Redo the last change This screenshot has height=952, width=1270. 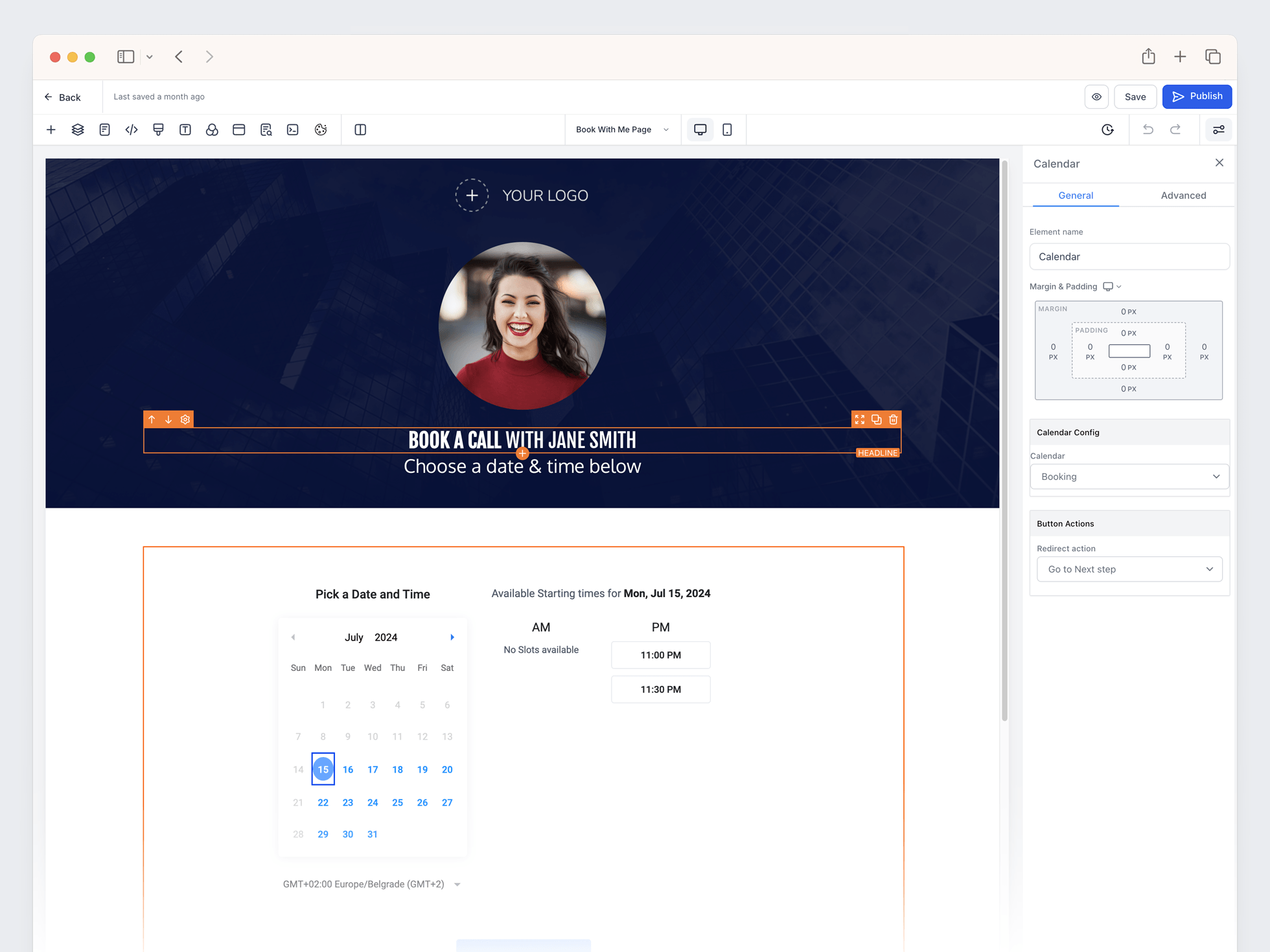tap(1175, 130)
